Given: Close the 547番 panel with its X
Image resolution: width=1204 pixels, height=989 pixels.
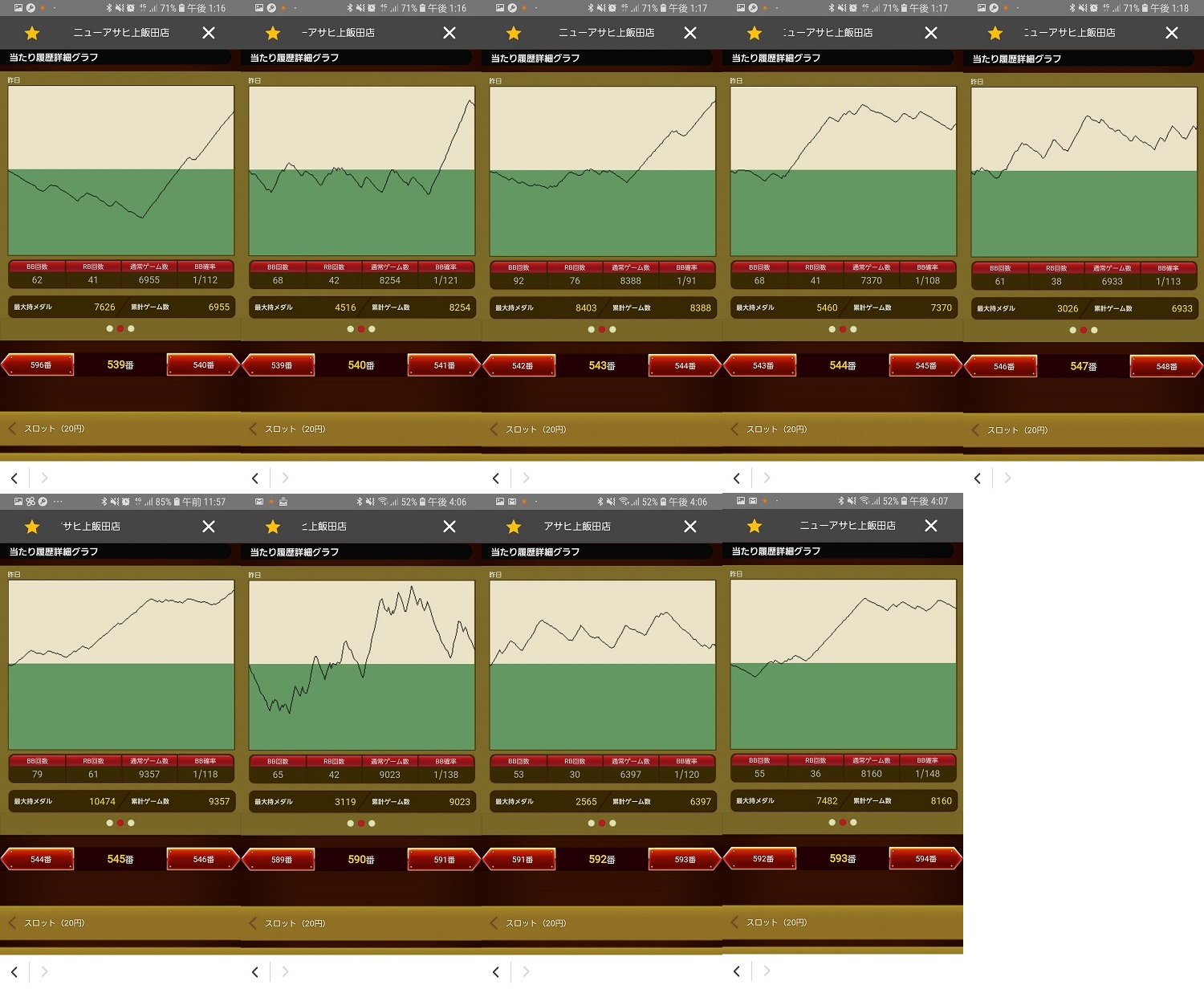Looking at the screenshot, I should 1172,33.
